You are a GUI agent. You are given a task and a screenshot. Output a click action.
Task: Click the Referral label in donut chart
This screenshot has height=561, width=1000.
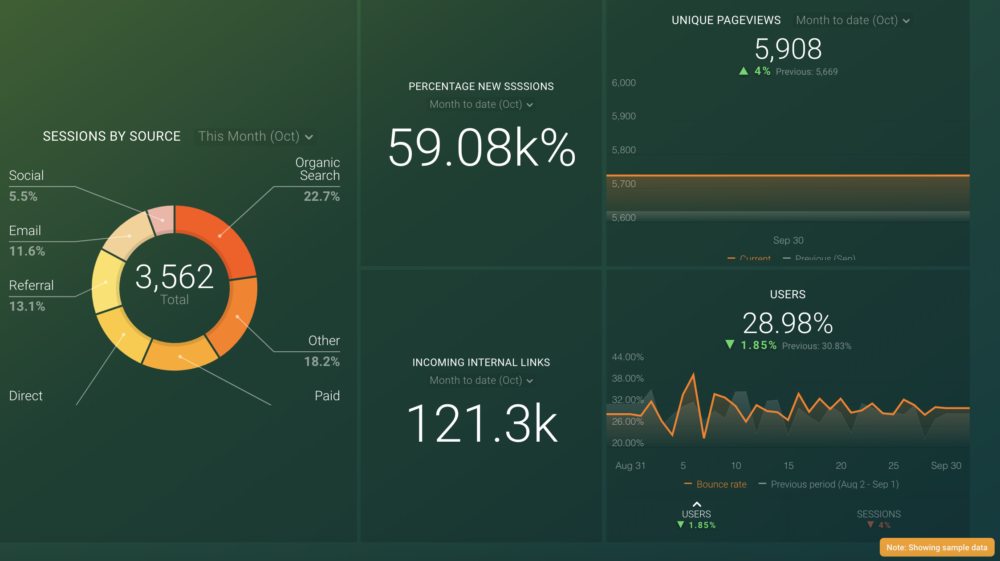(x=31, y=286)
